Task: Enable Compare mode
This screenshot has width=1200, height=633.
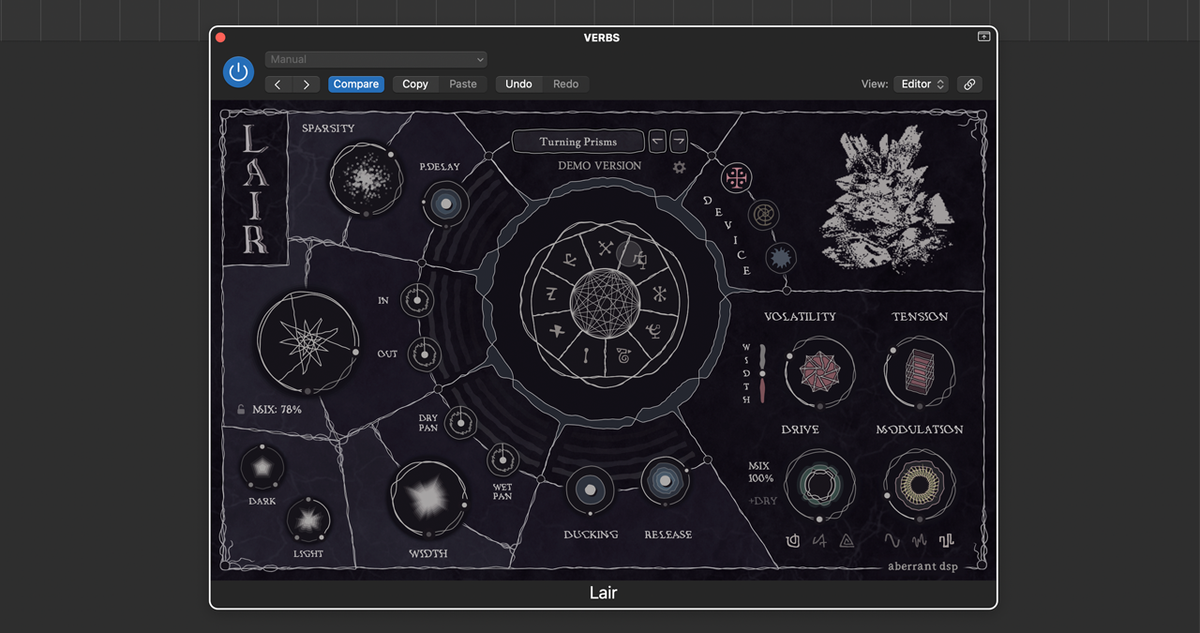Action: point(356,84)
